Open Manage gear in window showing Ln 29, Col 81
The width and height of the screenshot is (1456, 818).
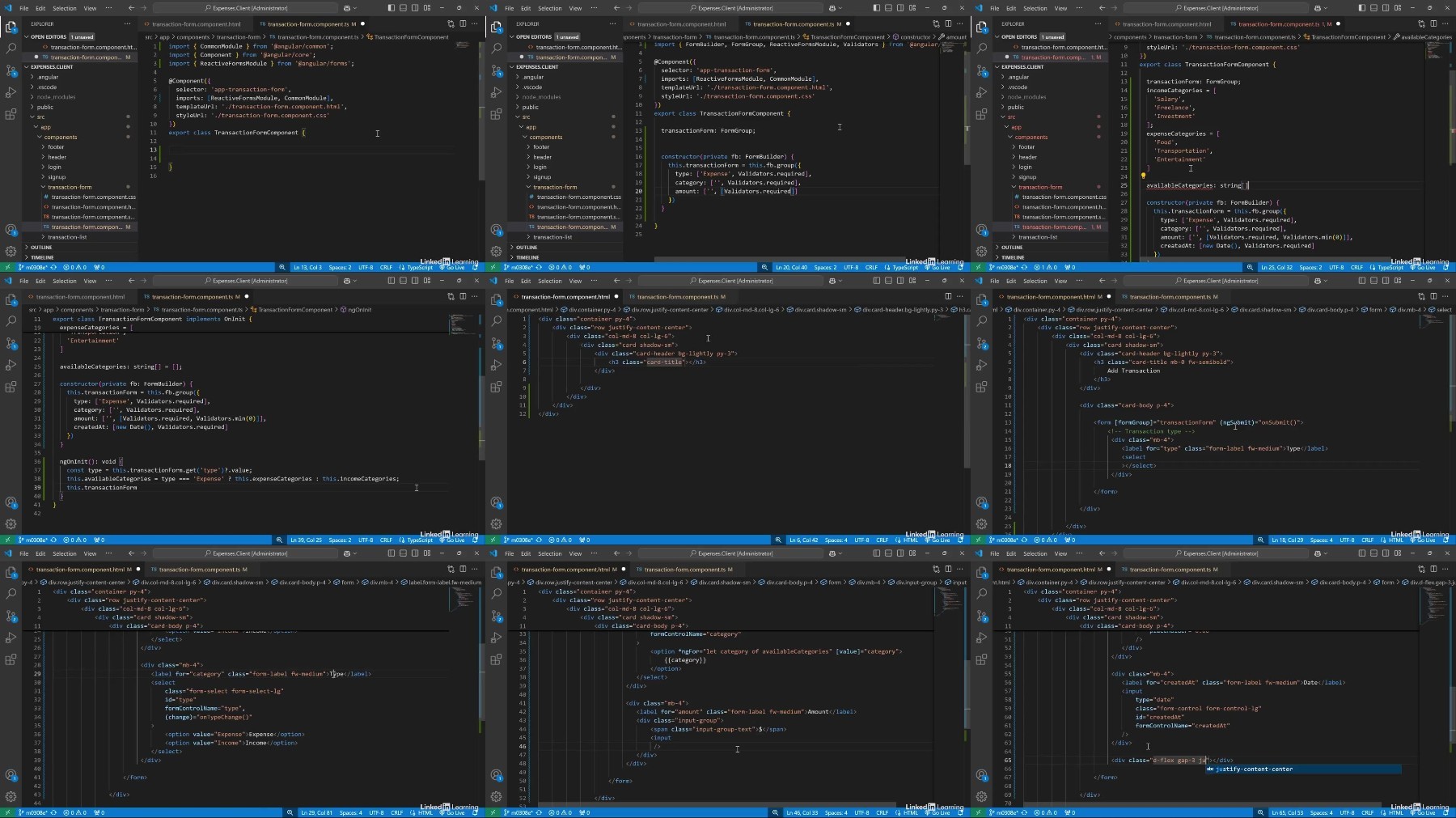[11, 796]
